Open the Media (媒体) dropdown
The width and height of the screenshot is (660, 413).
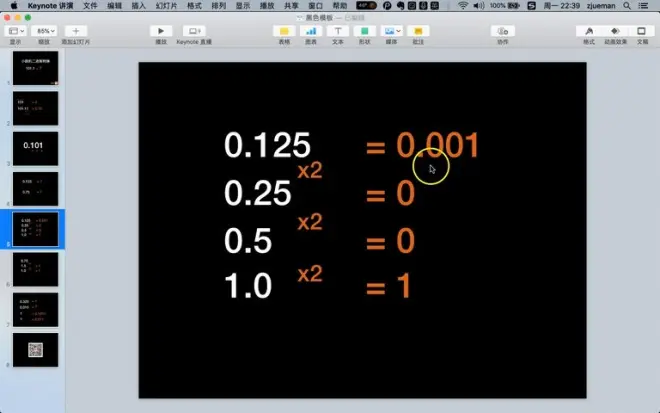click(391, 32)
